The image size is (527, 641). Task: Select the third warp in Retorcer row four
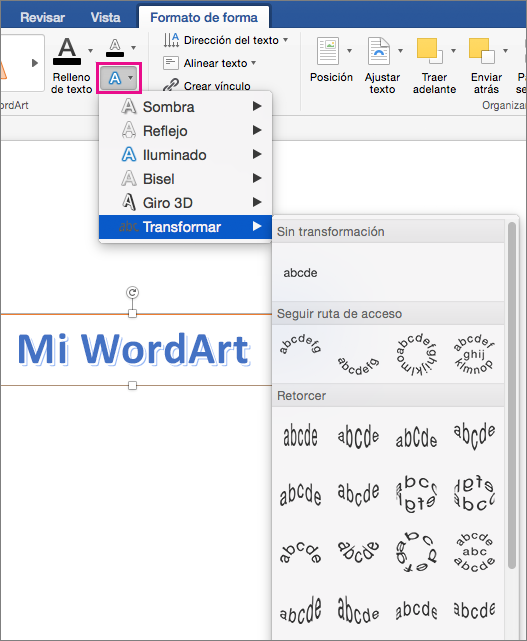tap(416, 610)
